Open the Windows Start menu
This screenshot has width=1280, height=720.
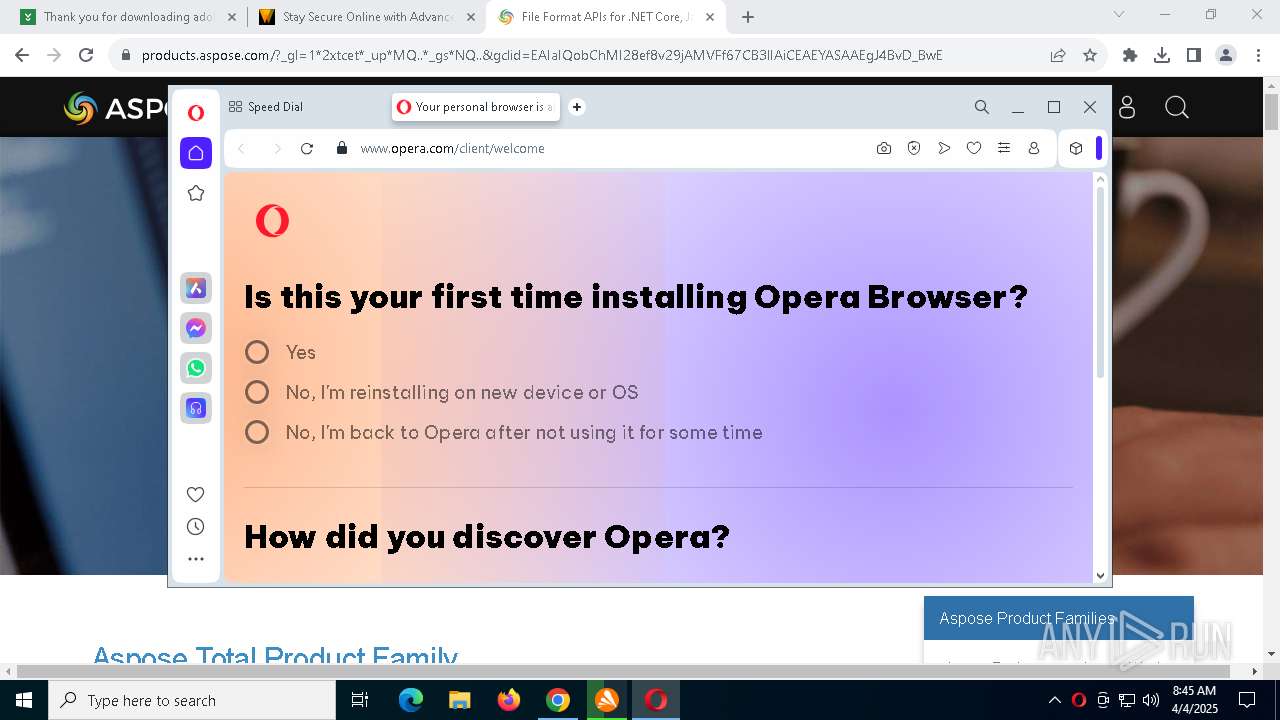pos(24,700)
